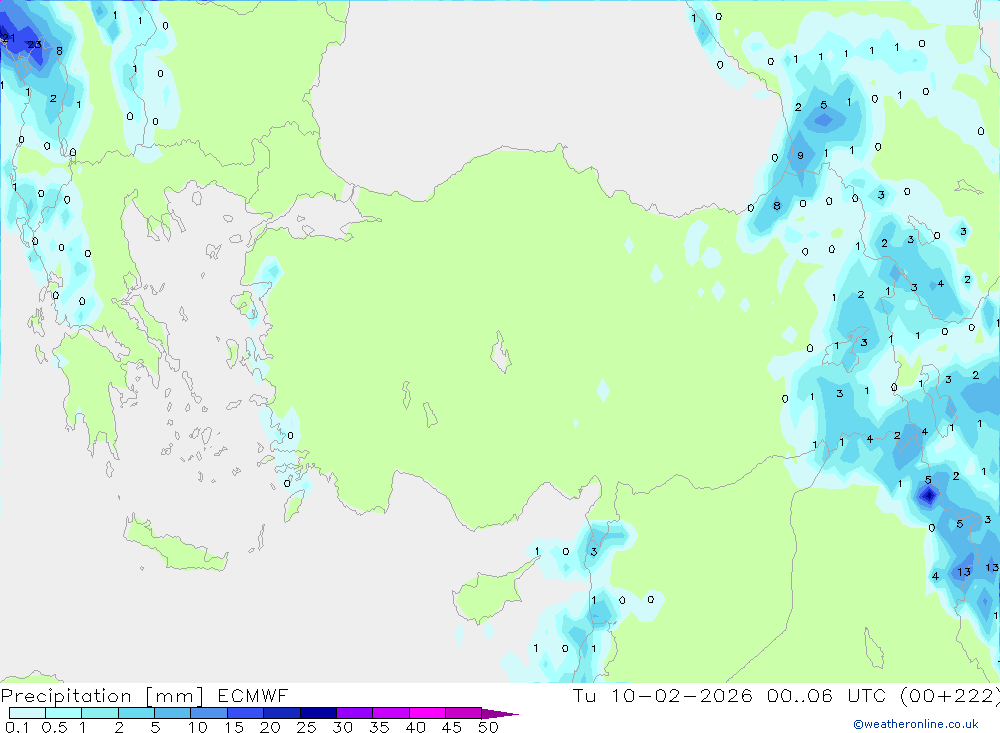This screenshot has width=1000, height=733.
Task: Click the "9" precipitation value on map
Action: (800, 156)
